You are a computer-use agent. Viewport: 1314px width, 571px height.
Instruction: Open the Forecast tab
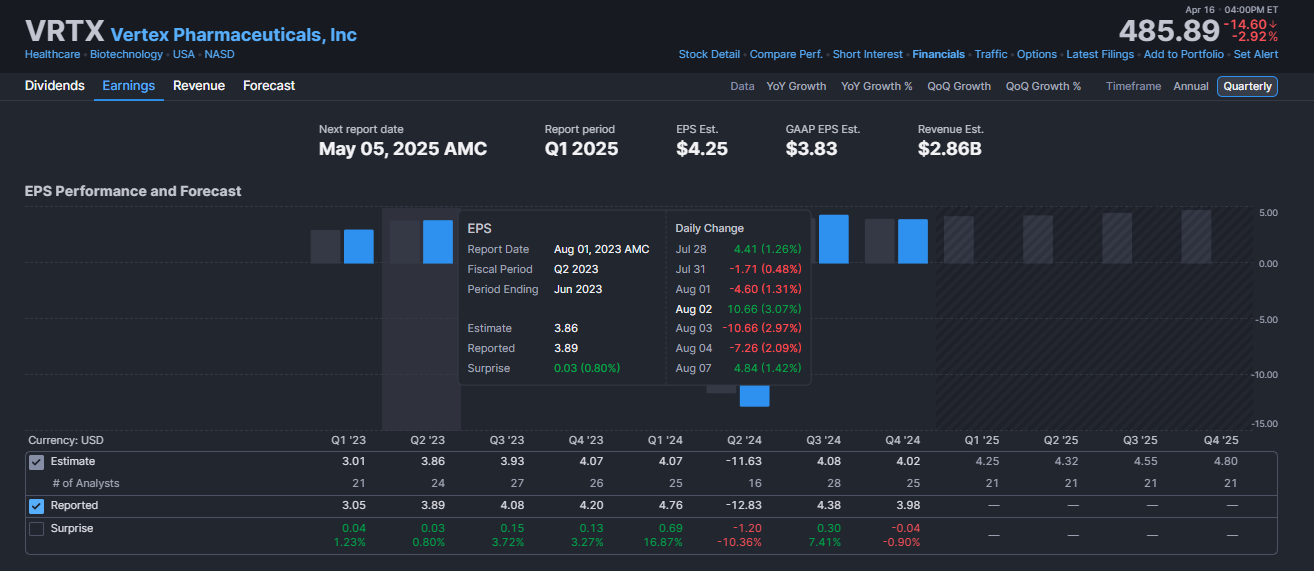click(x=269, y=86)
